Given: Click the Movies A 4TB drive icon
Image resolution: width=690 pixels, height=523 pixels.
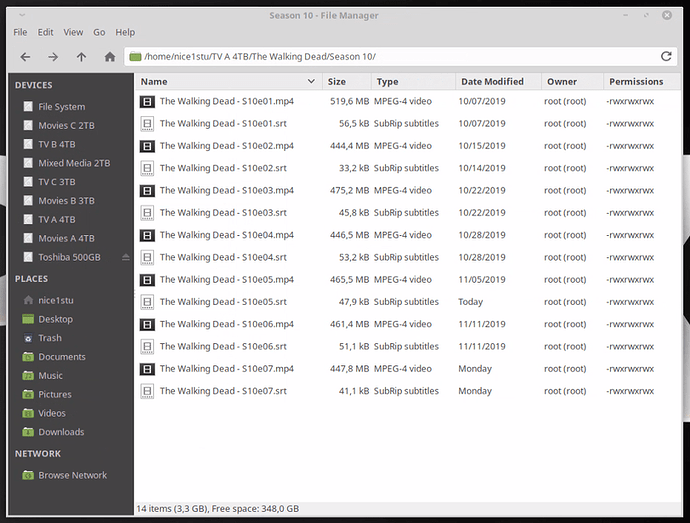Looking at the screenshot, I should [x=28, y=238].
